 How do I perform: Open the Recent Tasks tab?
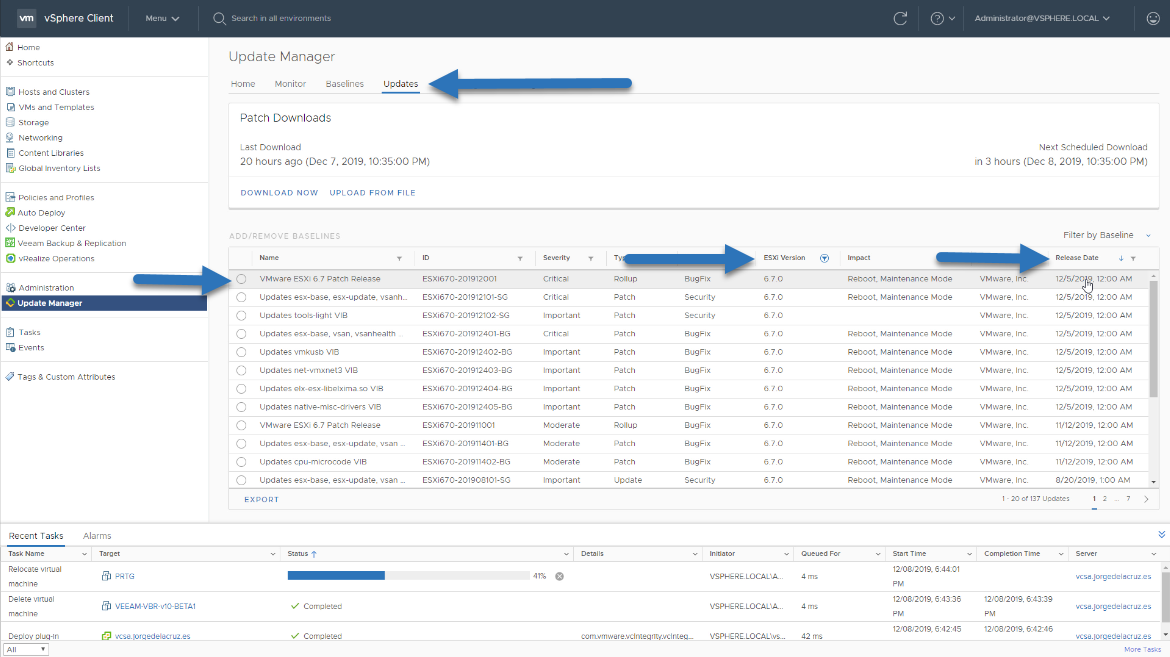36,536
